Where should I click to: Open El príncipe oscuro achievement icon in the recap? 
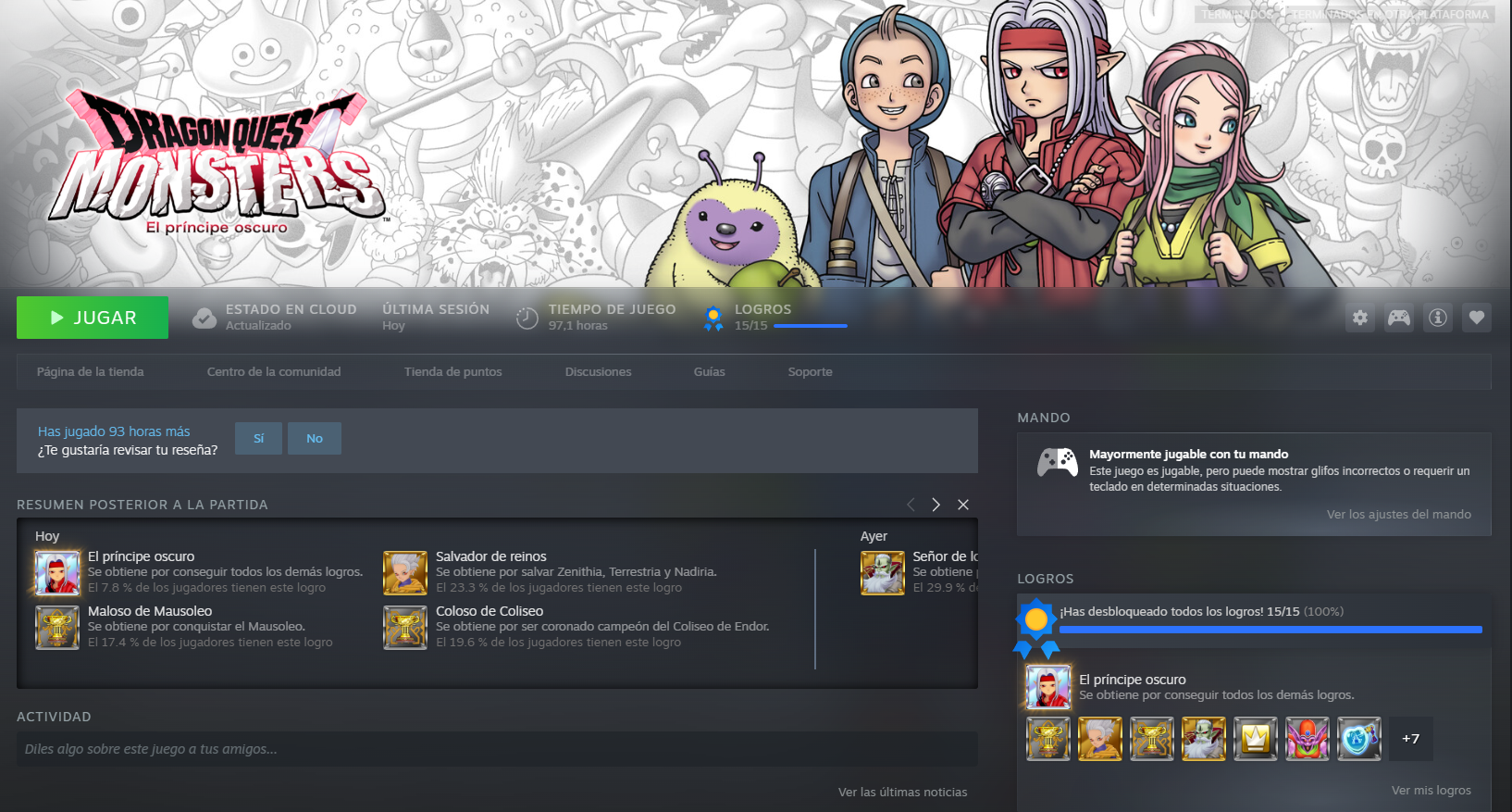57,572
